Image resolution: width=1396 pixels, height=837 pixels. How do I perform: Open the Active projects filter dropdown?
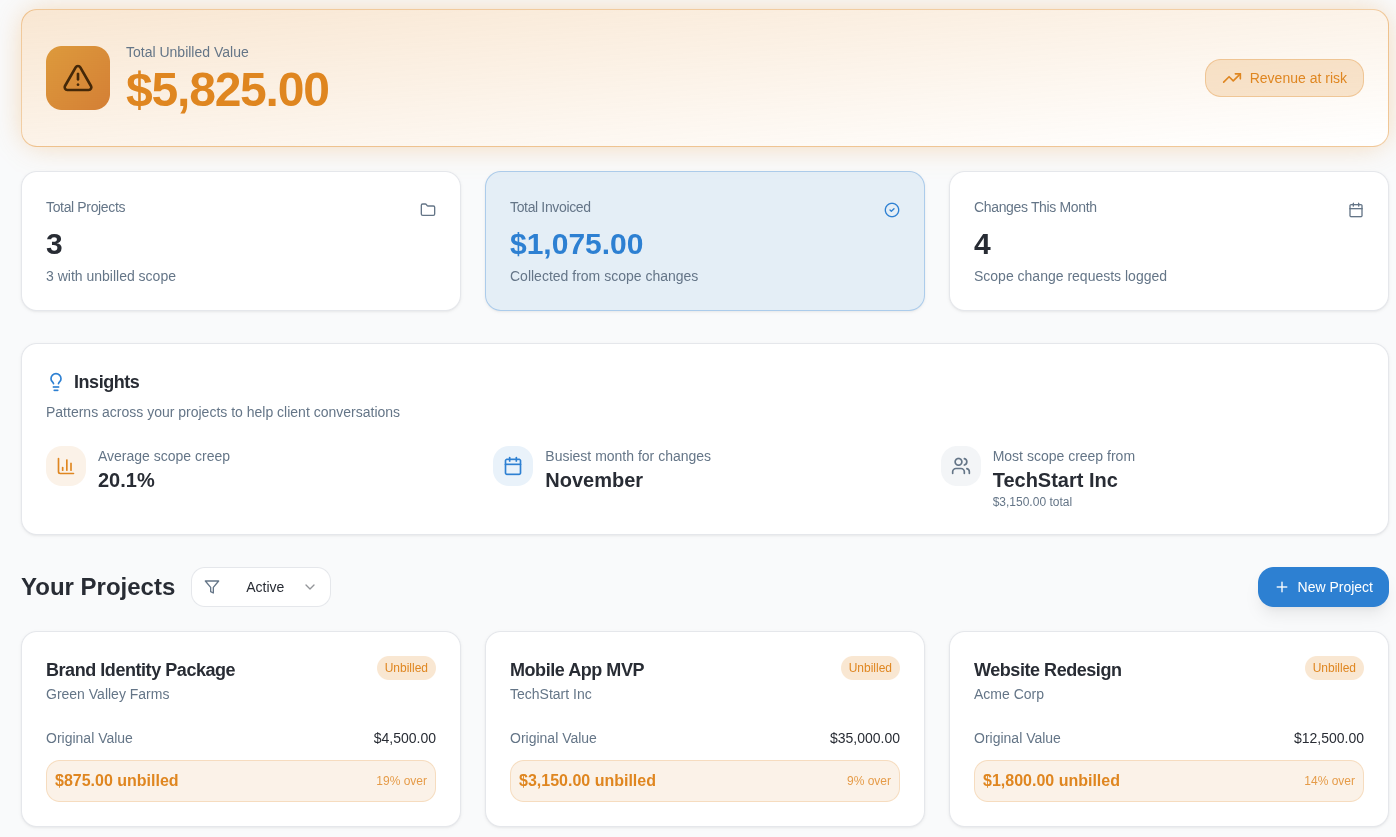pos(261,587)
